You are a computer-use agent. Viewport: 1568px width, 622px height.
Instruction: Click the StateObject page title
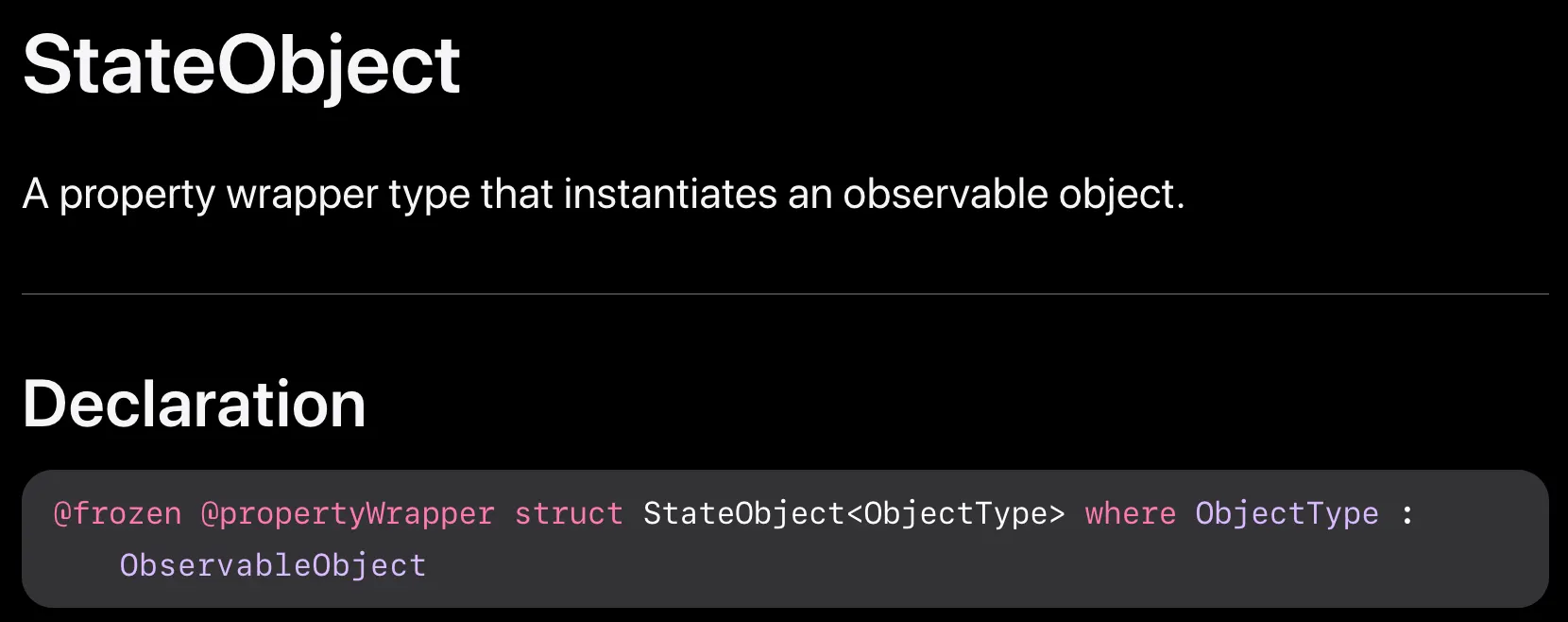tap(241, 65)
